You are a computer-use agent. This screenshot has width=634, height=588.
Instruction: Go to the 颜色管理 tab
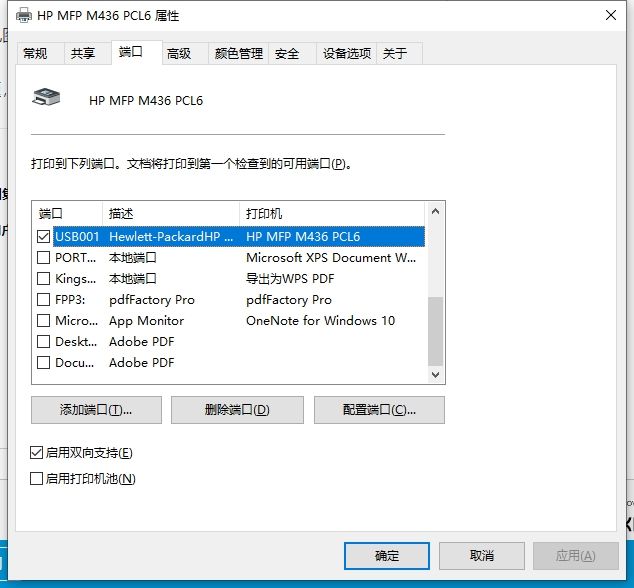[x=238, y=54]
